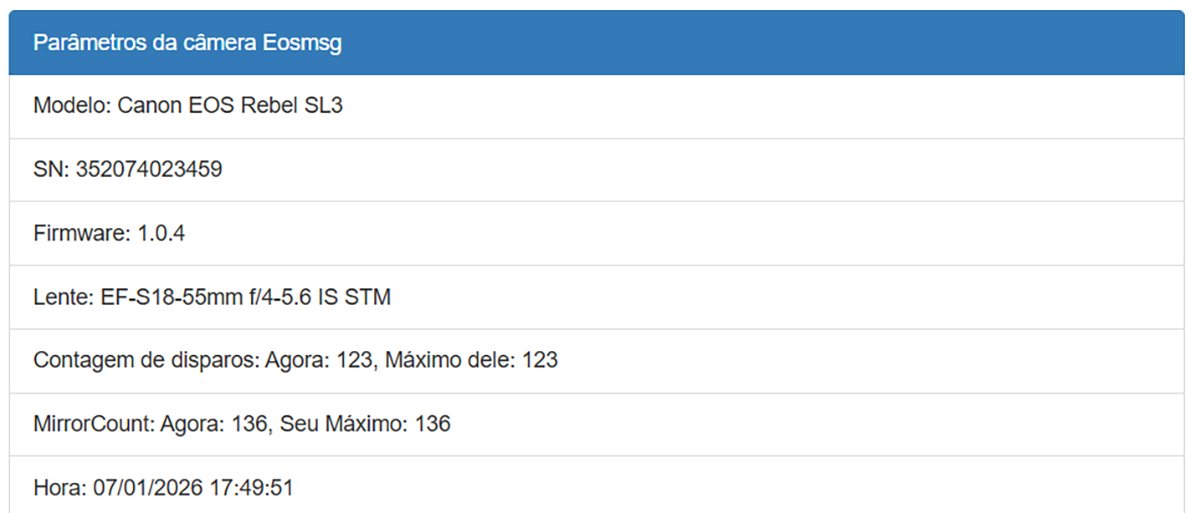Click the Parâmetros da câmera Eosmsg header
Image resolution: width=1200 pixels, height=513 pixels.
187,43
